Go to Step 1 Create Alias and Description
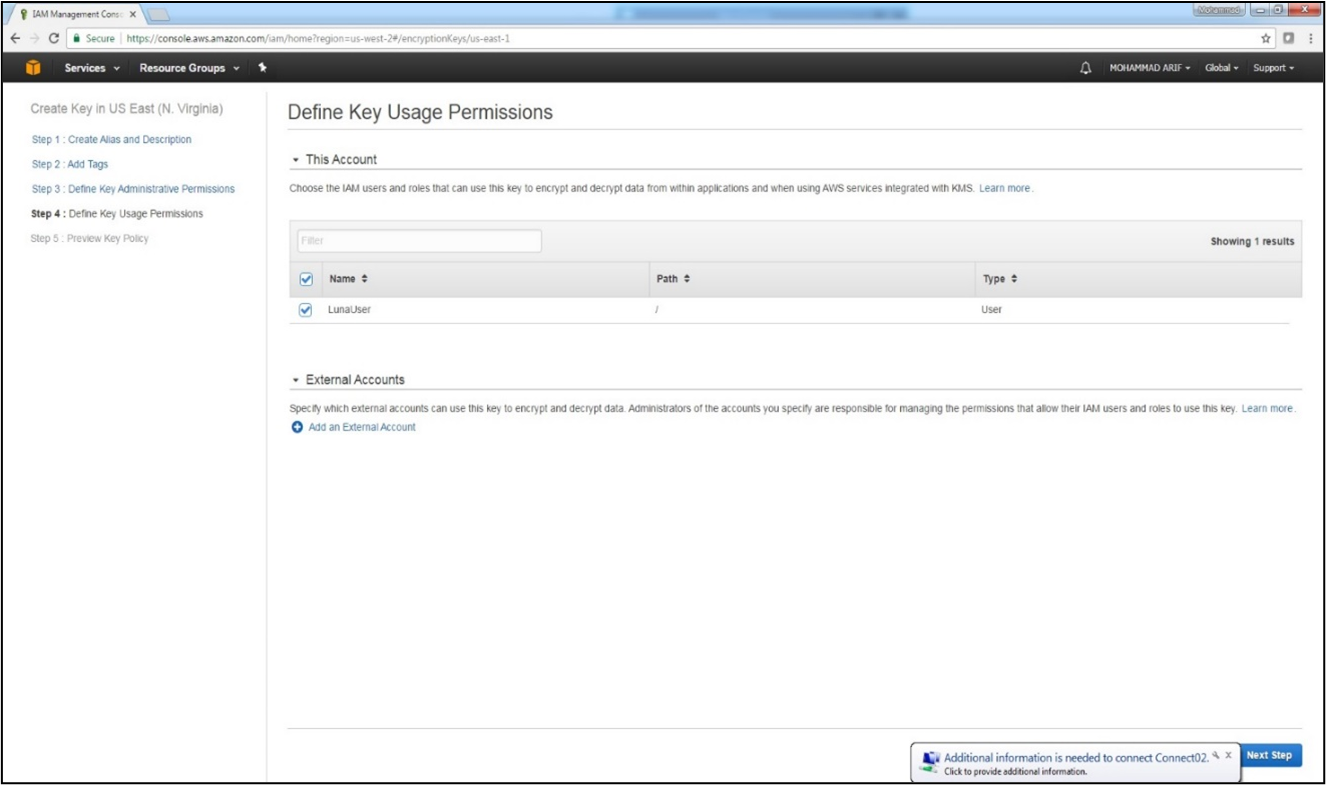The image size is (1326, 785). 111,140
